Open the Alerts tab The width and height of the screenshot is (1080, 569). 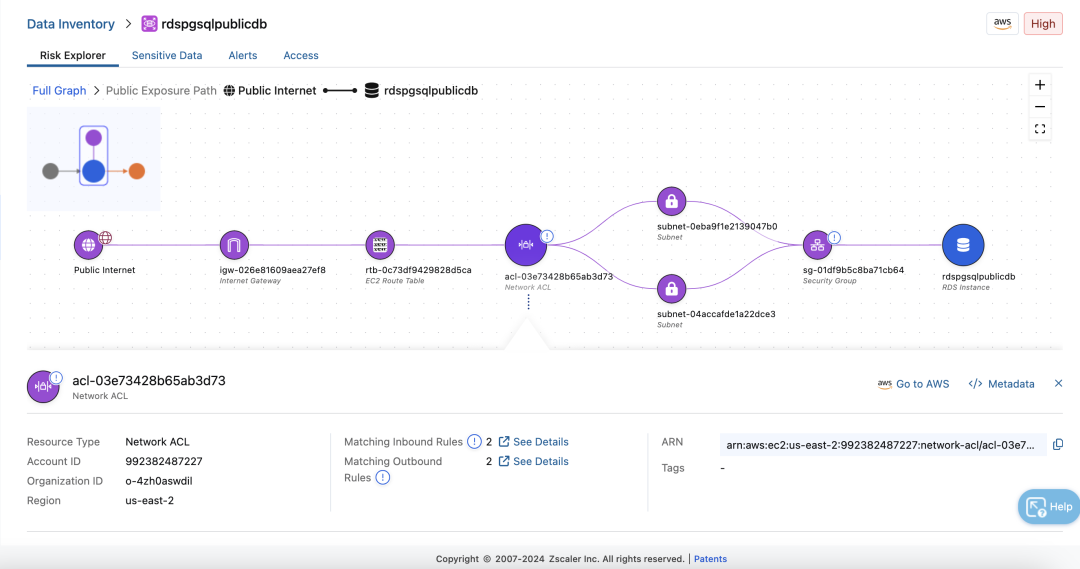point(243,56)
